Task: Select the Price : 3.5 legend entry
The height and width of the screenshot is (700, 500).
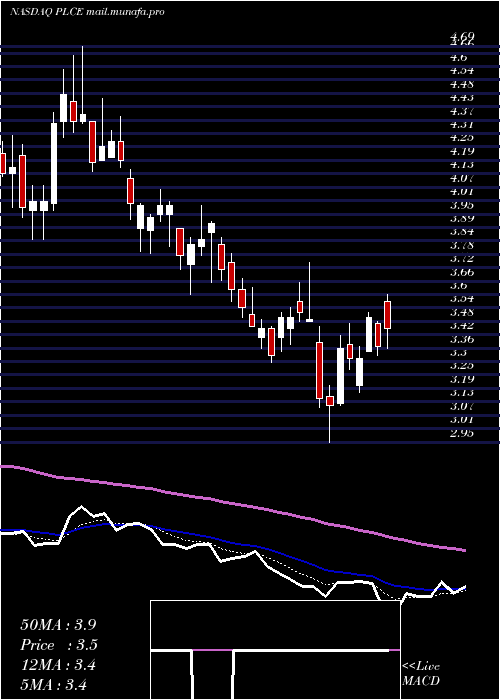Action: click(59, 645)
